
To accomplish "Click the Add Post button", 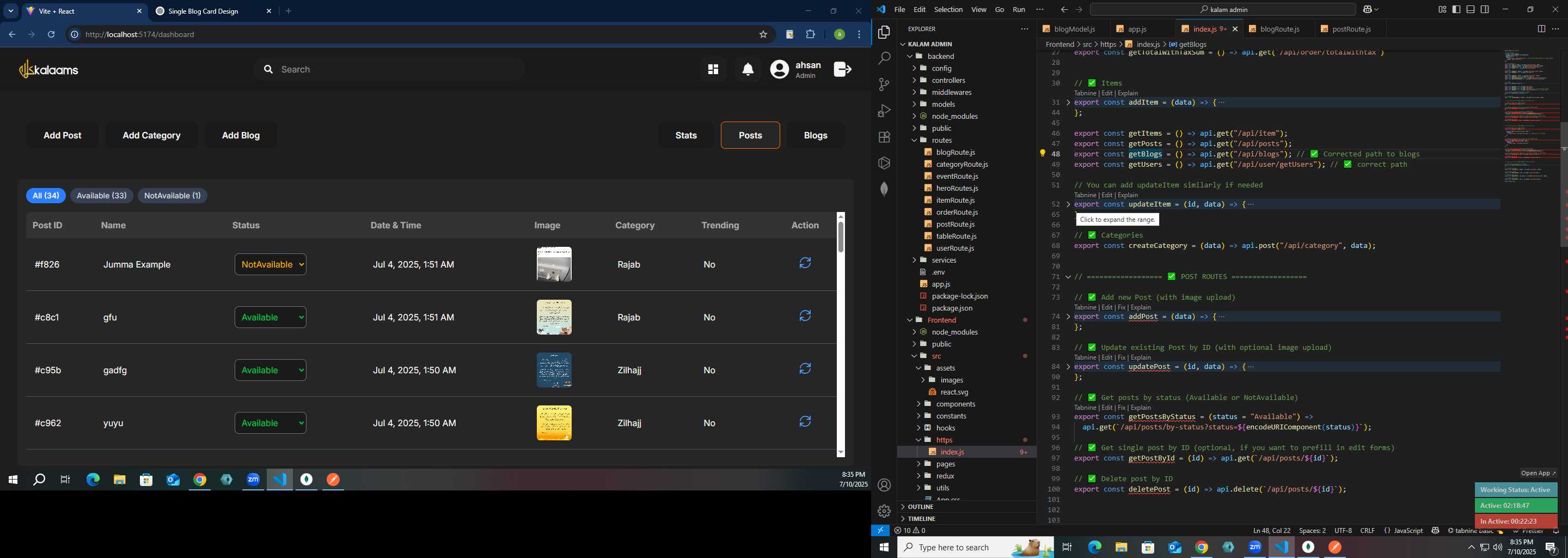I will (63, 135).
